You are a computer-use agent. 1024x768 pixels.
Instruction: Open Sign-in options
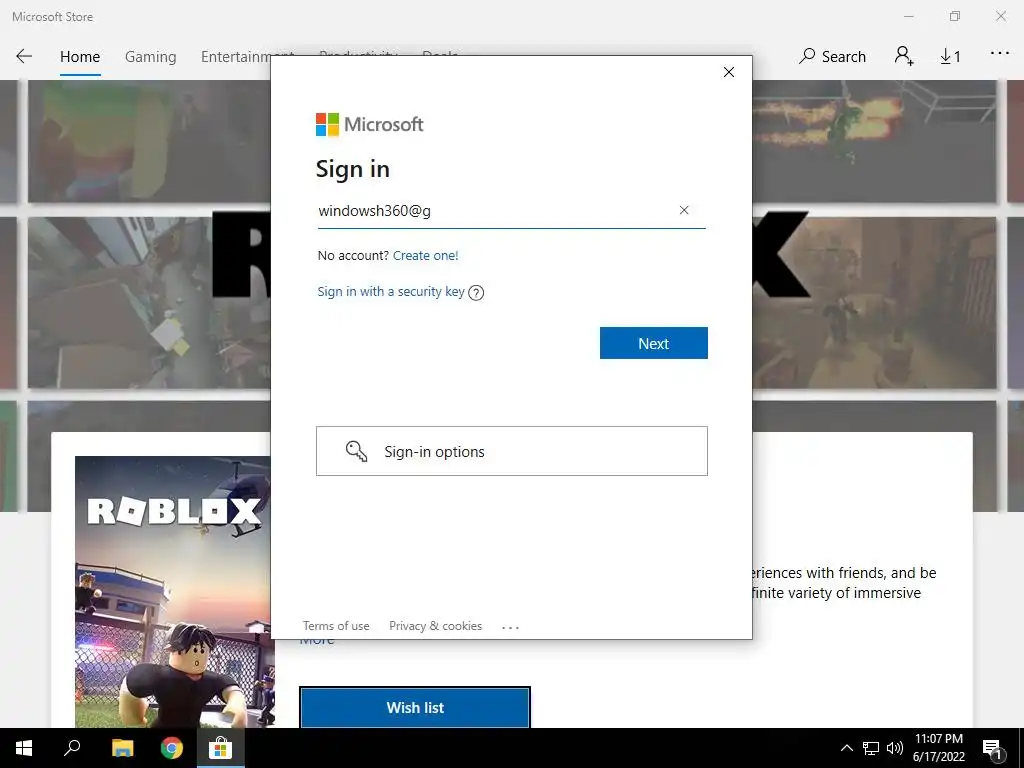point(511,451)
